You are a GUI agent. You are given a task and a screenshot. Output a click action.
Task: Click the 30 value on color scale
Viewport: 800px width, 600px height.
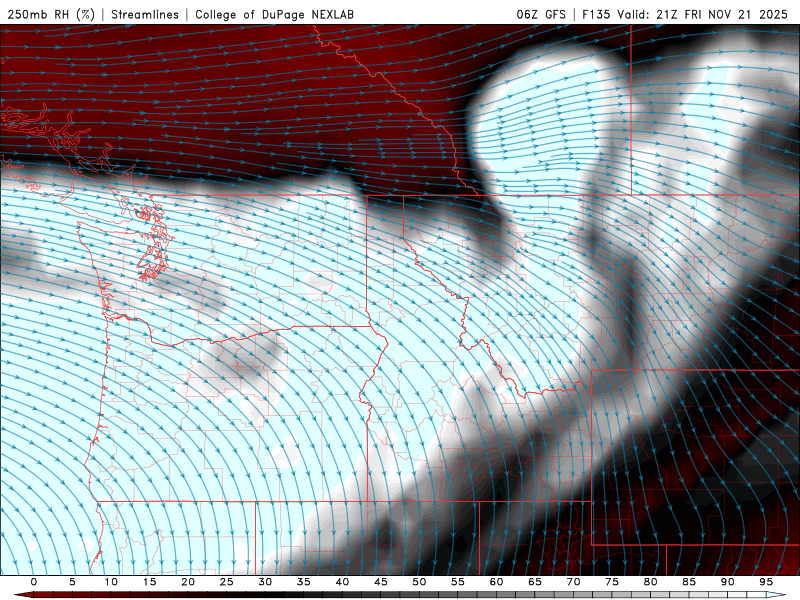click(x=265, y=582)
